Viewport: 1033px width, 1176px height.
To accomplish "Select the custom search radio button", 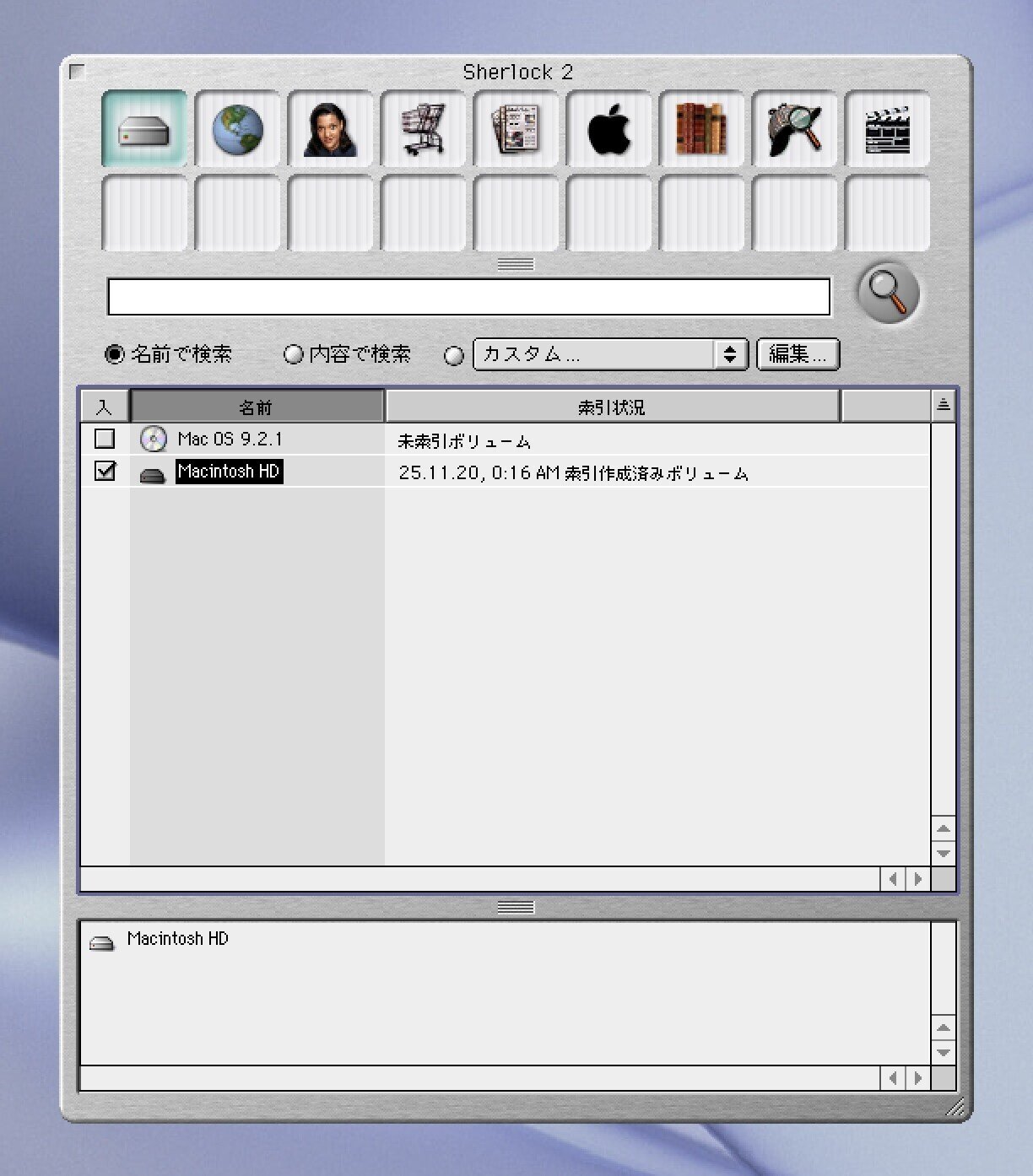I will tap(454, 356).
